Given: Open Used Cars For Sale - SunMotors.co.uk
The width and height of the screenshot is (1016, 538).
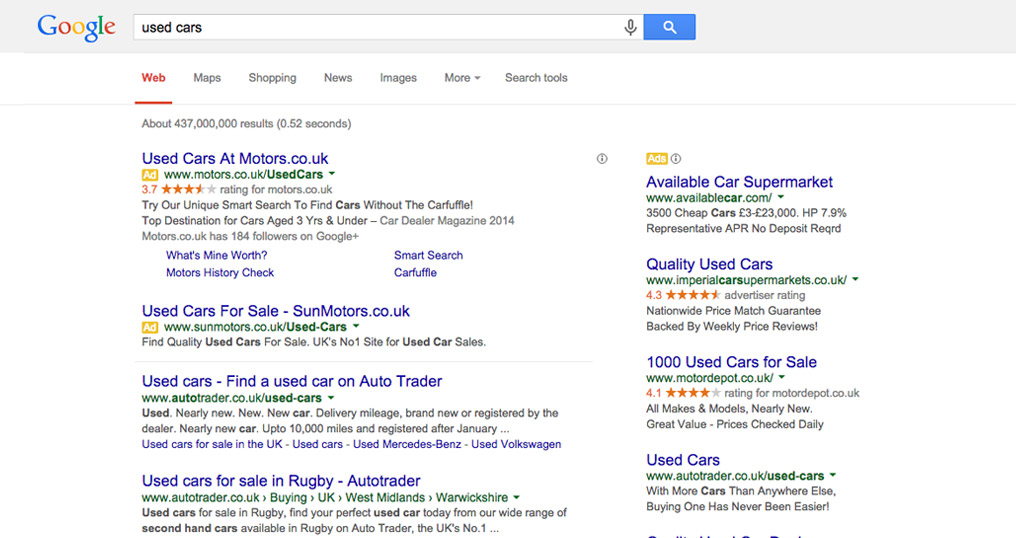Looking at the screenshot, I should tap(276, 311).
